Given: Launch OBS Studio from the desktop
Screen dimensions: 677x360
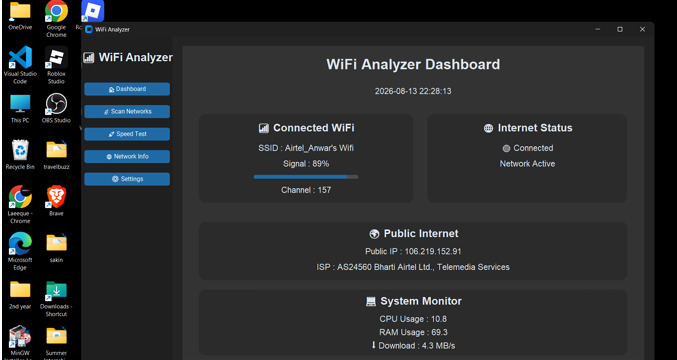Looking at the screenshot, I should (56, 104).
